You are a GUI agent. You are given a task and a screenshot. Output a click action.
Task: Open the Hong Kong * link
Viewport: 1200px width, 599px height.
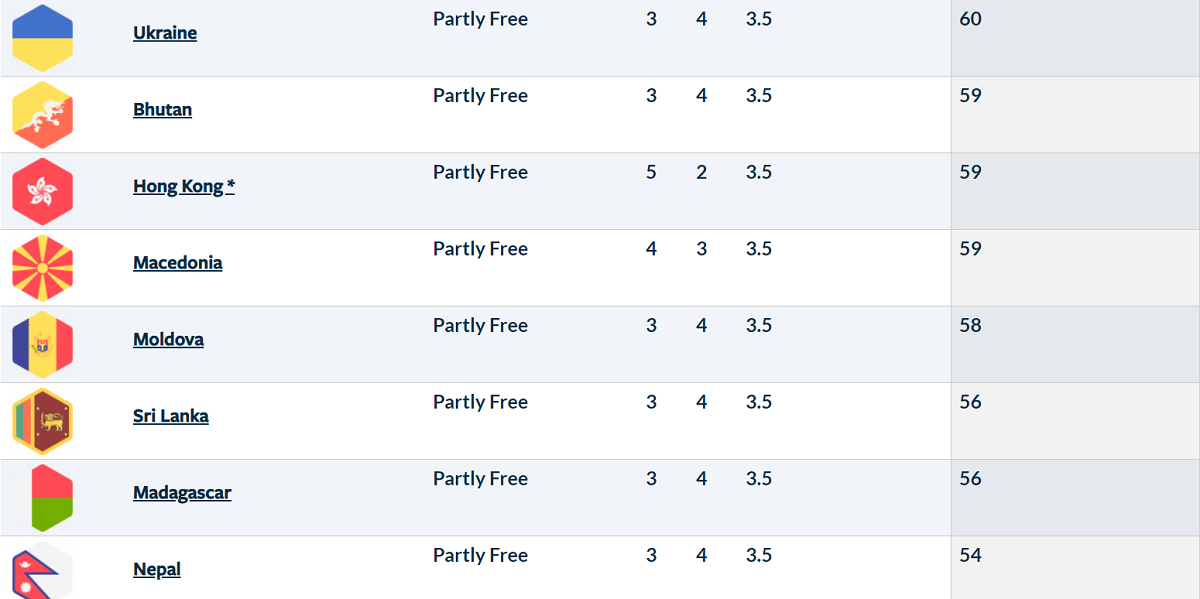coord(184,186)
